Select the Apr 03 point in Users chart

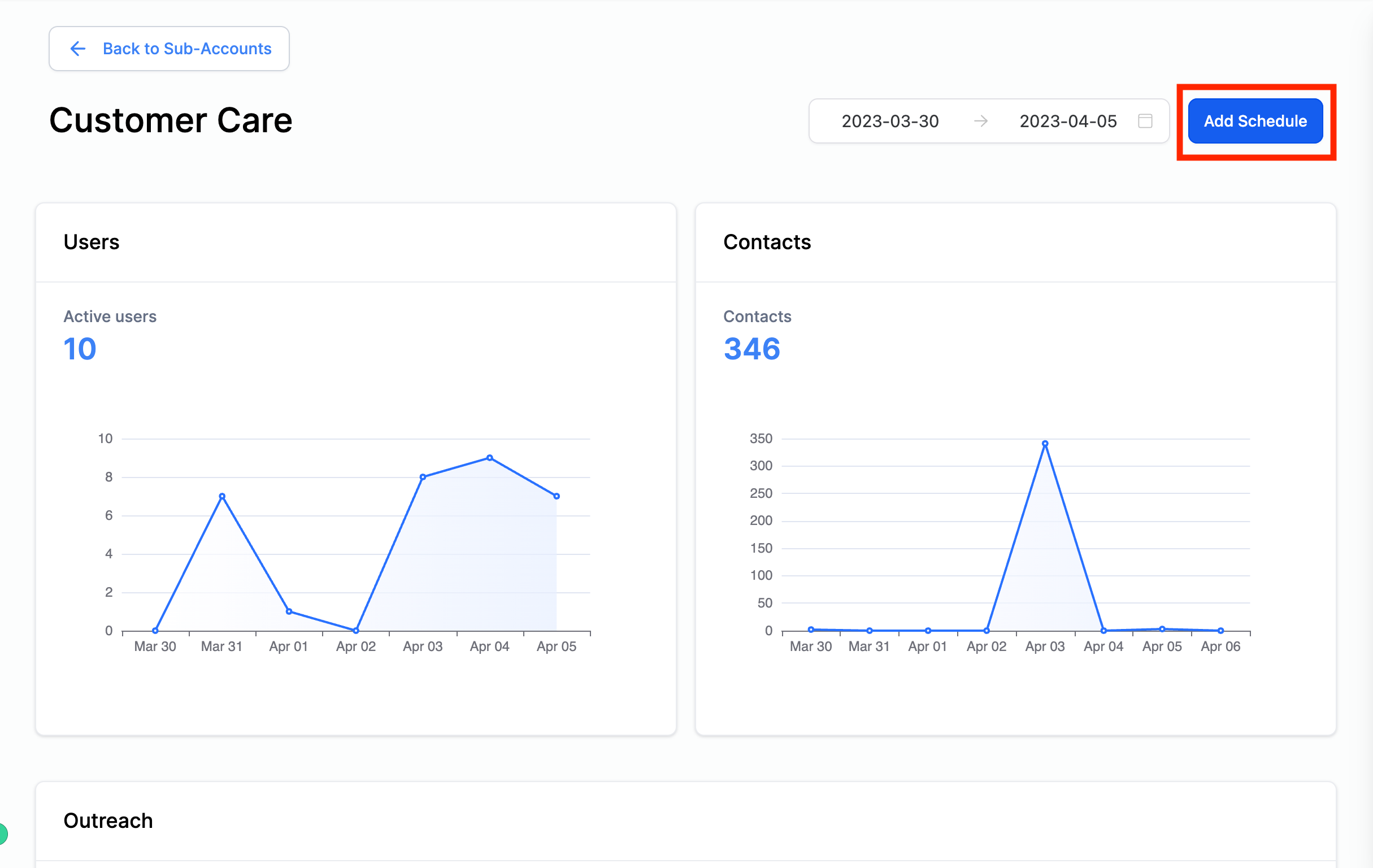[x=423, y=477]
